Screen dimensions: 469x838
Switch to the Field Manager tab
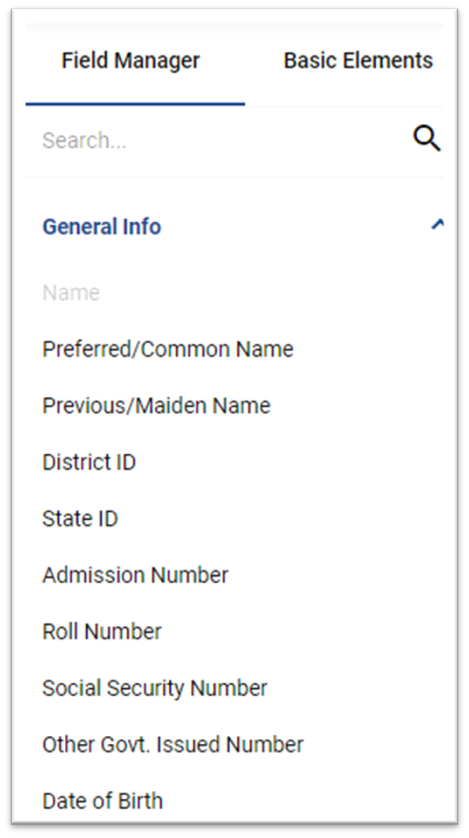[x=130, y=60]
